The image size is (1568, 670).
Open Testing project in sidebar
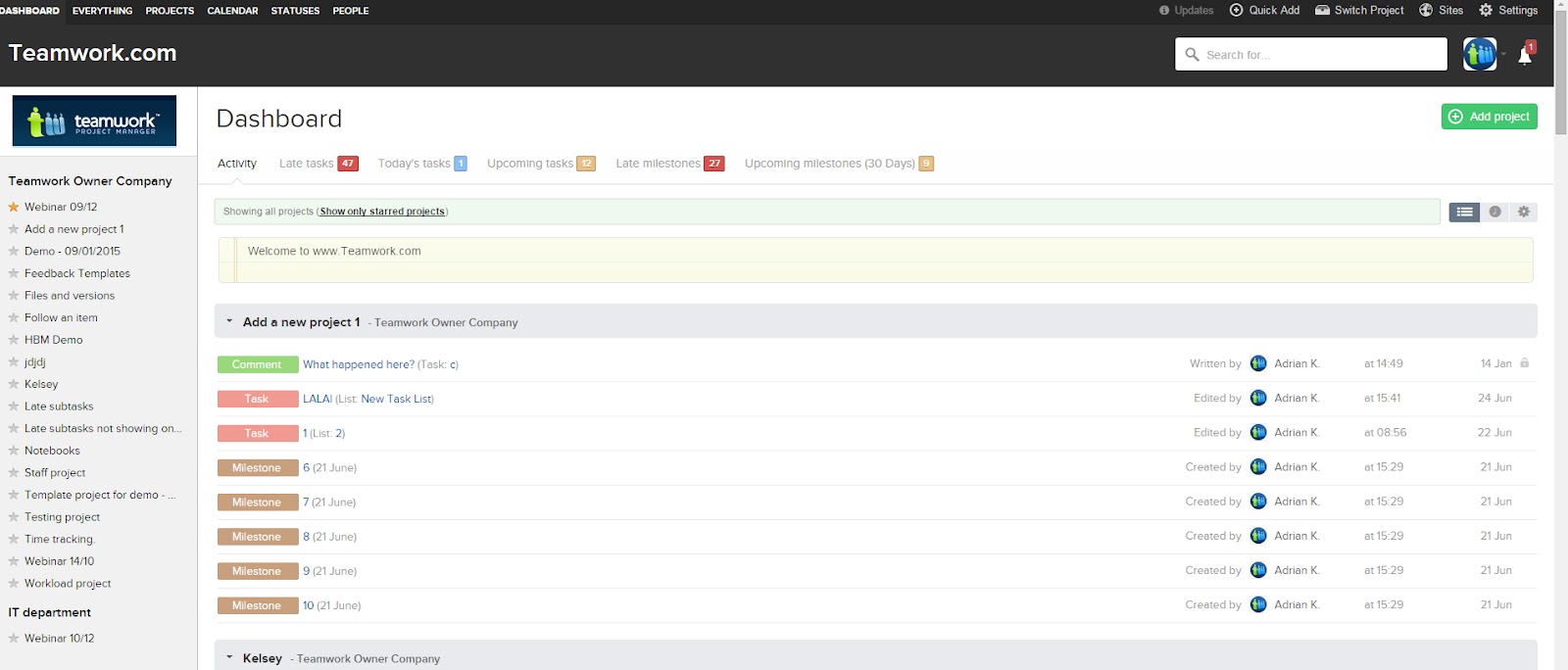pos(63,517)
